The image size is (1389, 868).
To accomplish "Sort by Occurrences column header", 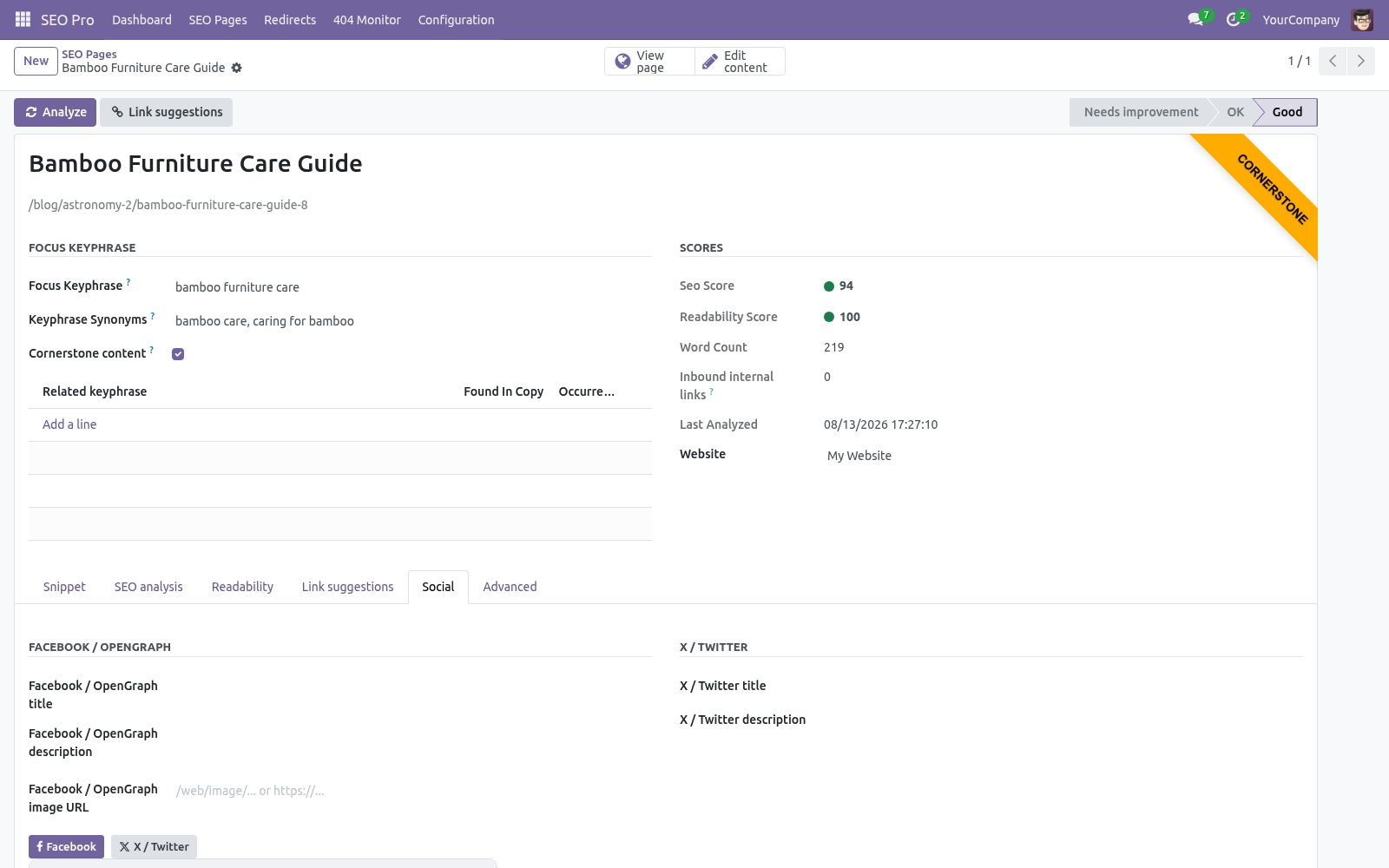I will (x=587, y=391).
